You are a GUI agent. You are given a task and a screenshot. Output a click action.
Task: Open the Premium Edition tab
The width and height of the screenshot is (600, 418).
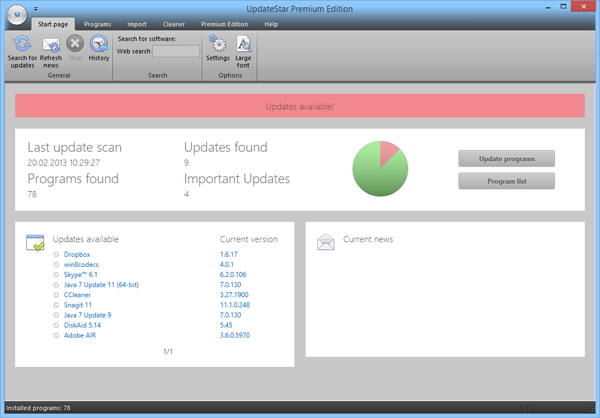pyautogui.click(x=225, y=24)
